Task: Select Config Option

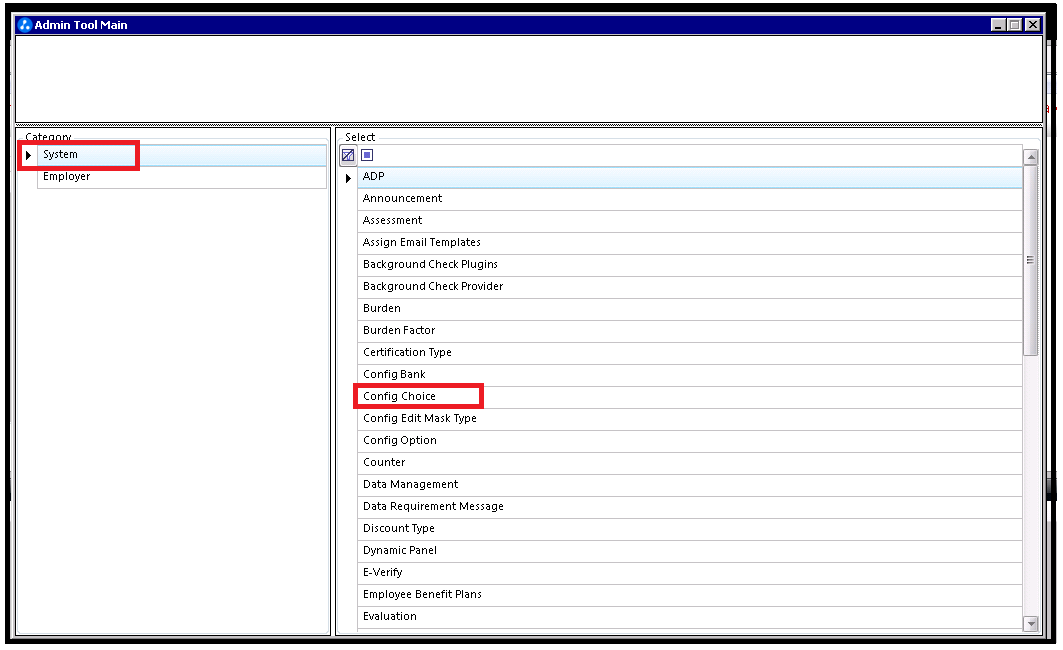Action: point(689,441)
